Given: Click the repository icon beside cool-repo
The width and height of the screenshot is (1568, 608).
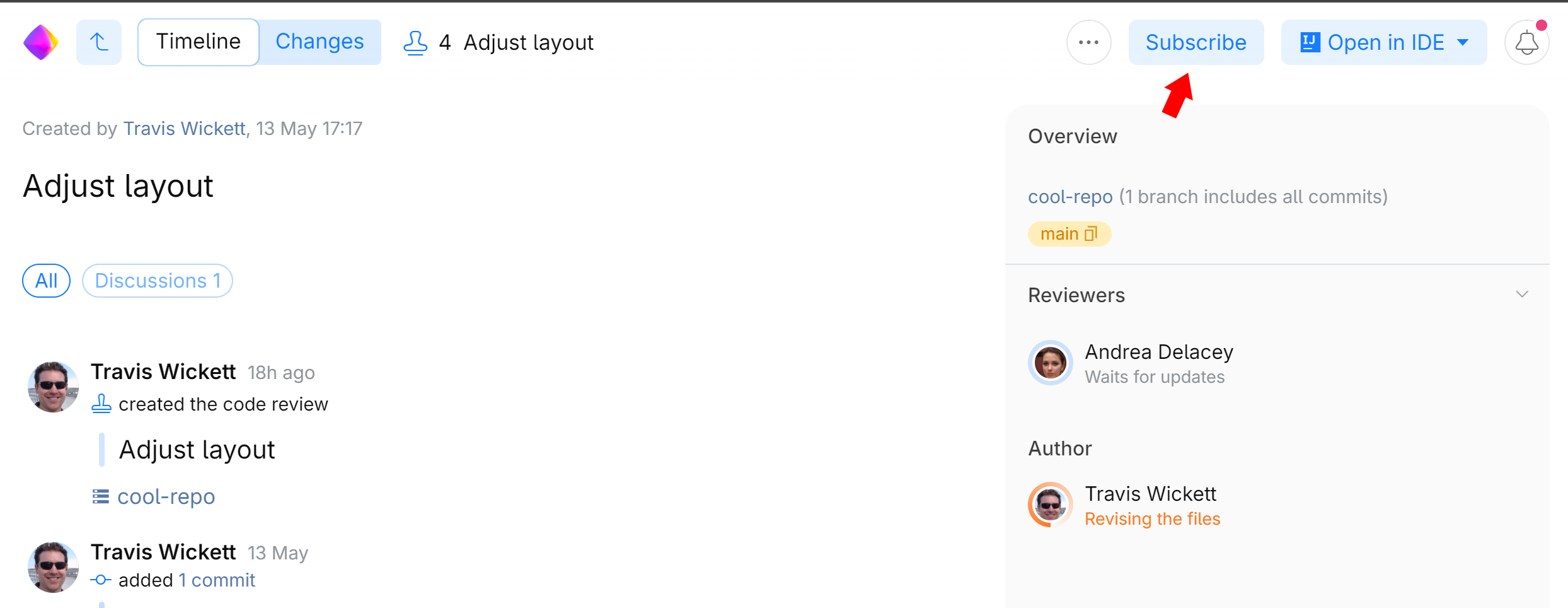Looking at the screenshot, I should (100, 496).
